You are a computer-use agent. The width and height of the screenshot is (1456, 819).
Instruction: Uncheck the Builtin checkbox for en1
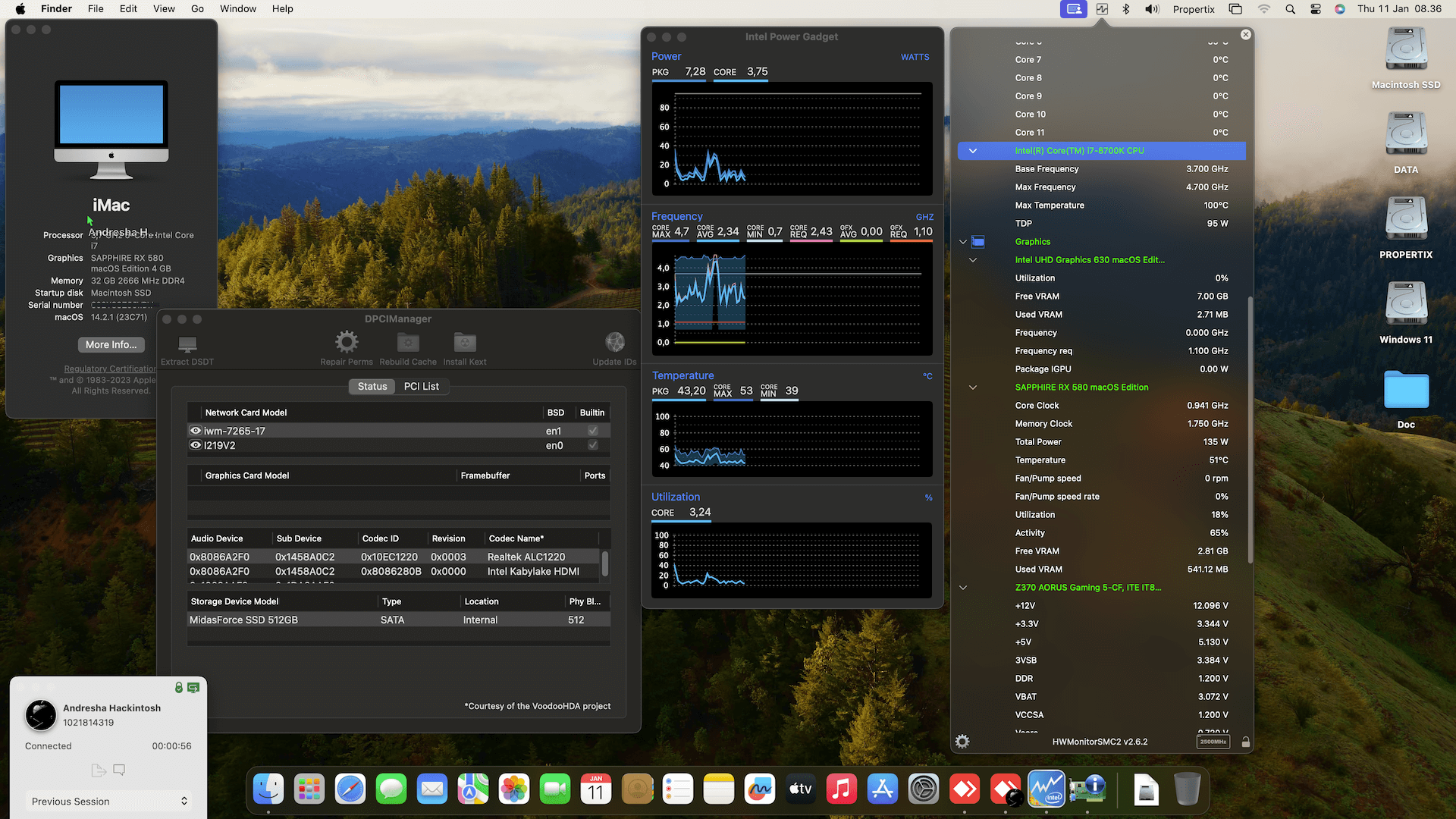click(592, 430)
